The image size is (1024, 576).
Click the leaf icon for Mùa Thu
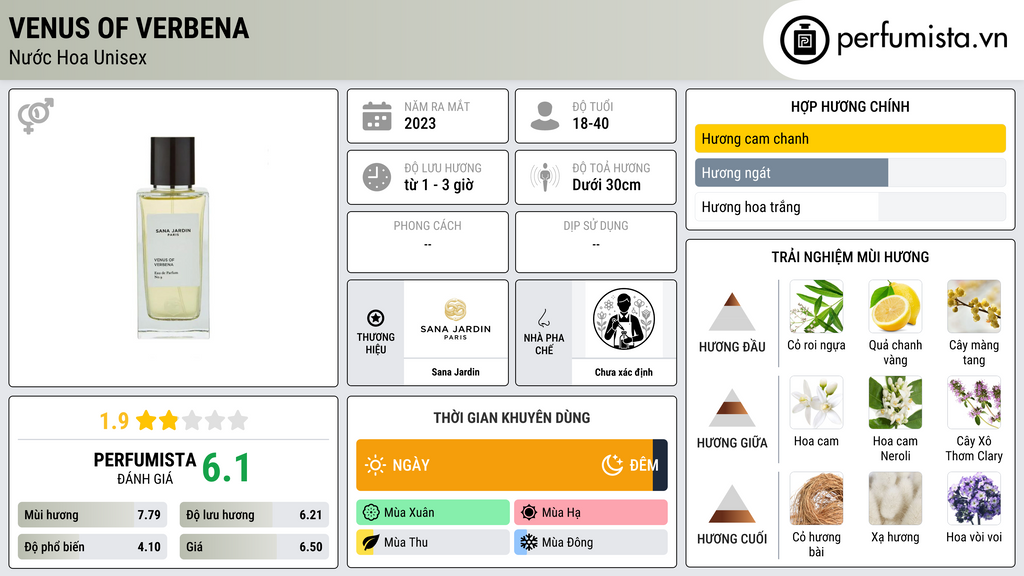(x=370, y=543)
